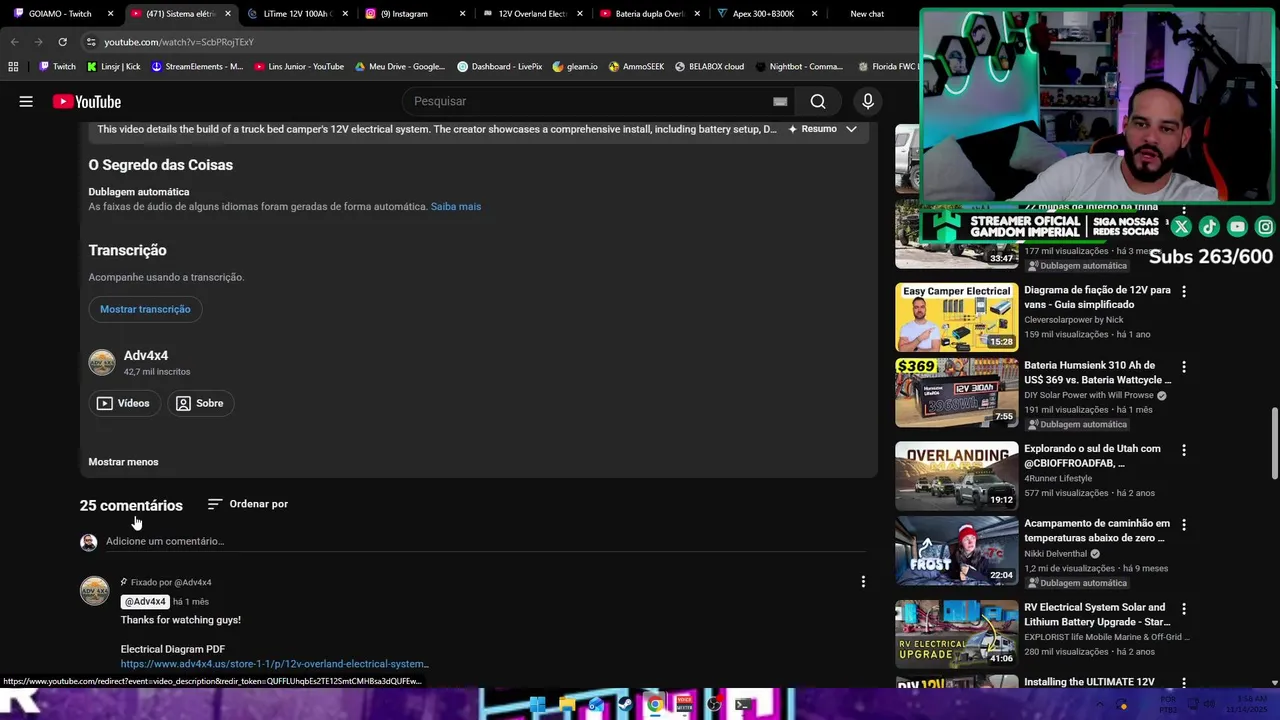This screenshot has width=1280, height=720.
Task: Open Nightbot bookmark
Action: pyautogui.click(x=799, y=67)
